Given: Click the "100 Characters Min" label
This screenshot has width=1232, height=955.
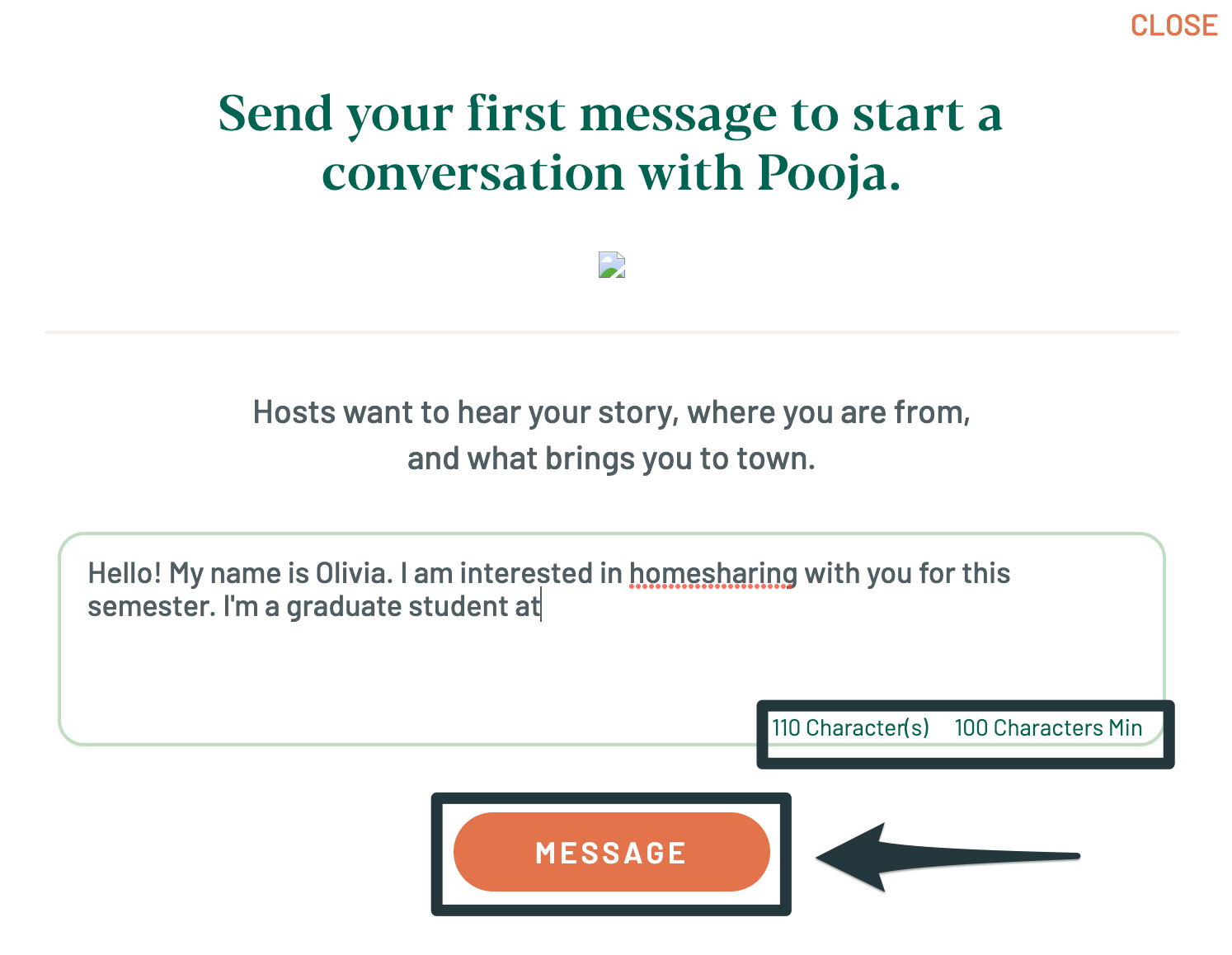Looking at the screenshot, I should [1048, 728].
